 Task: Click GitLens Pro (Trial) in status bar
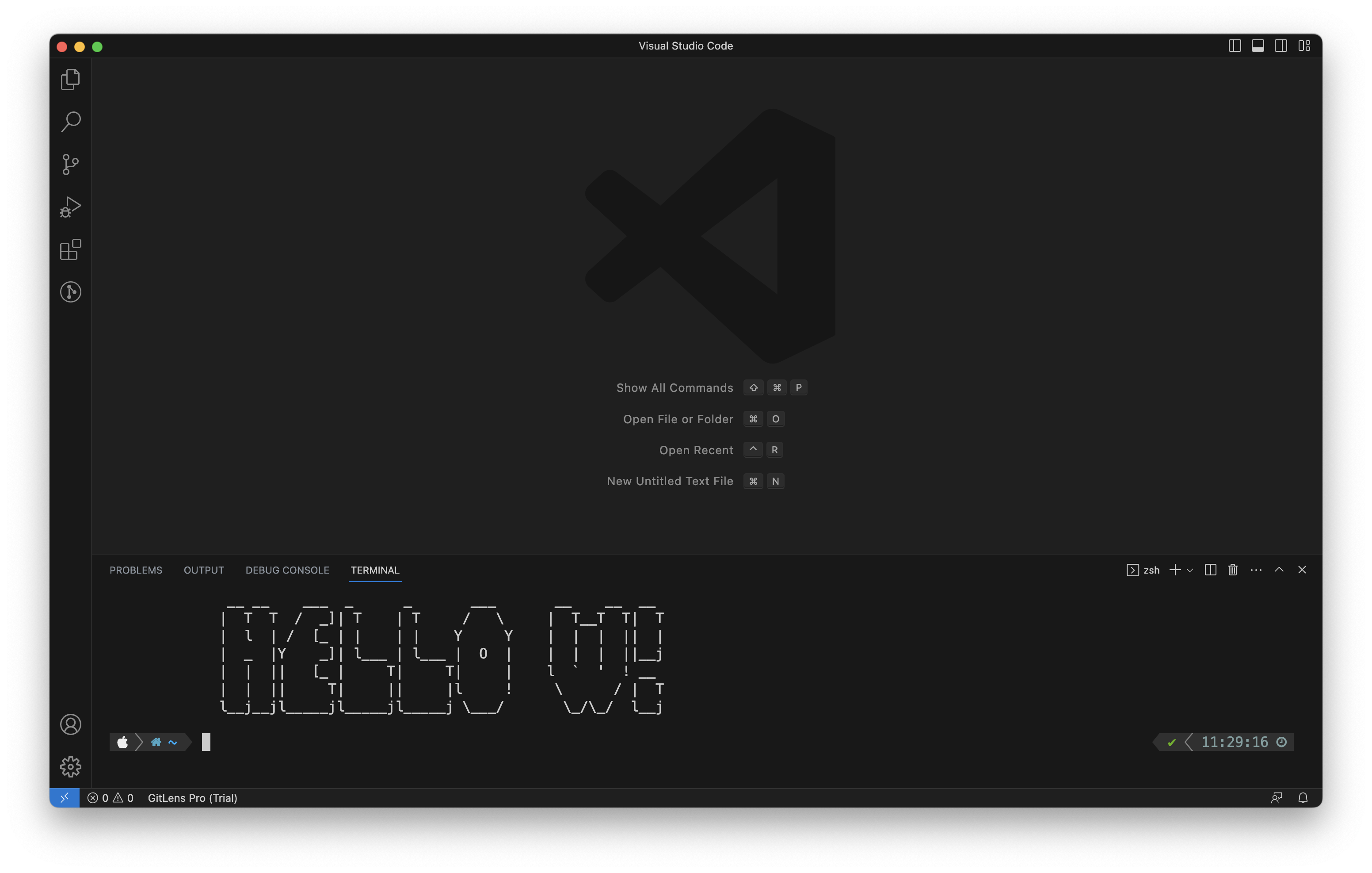coord(193,798)
